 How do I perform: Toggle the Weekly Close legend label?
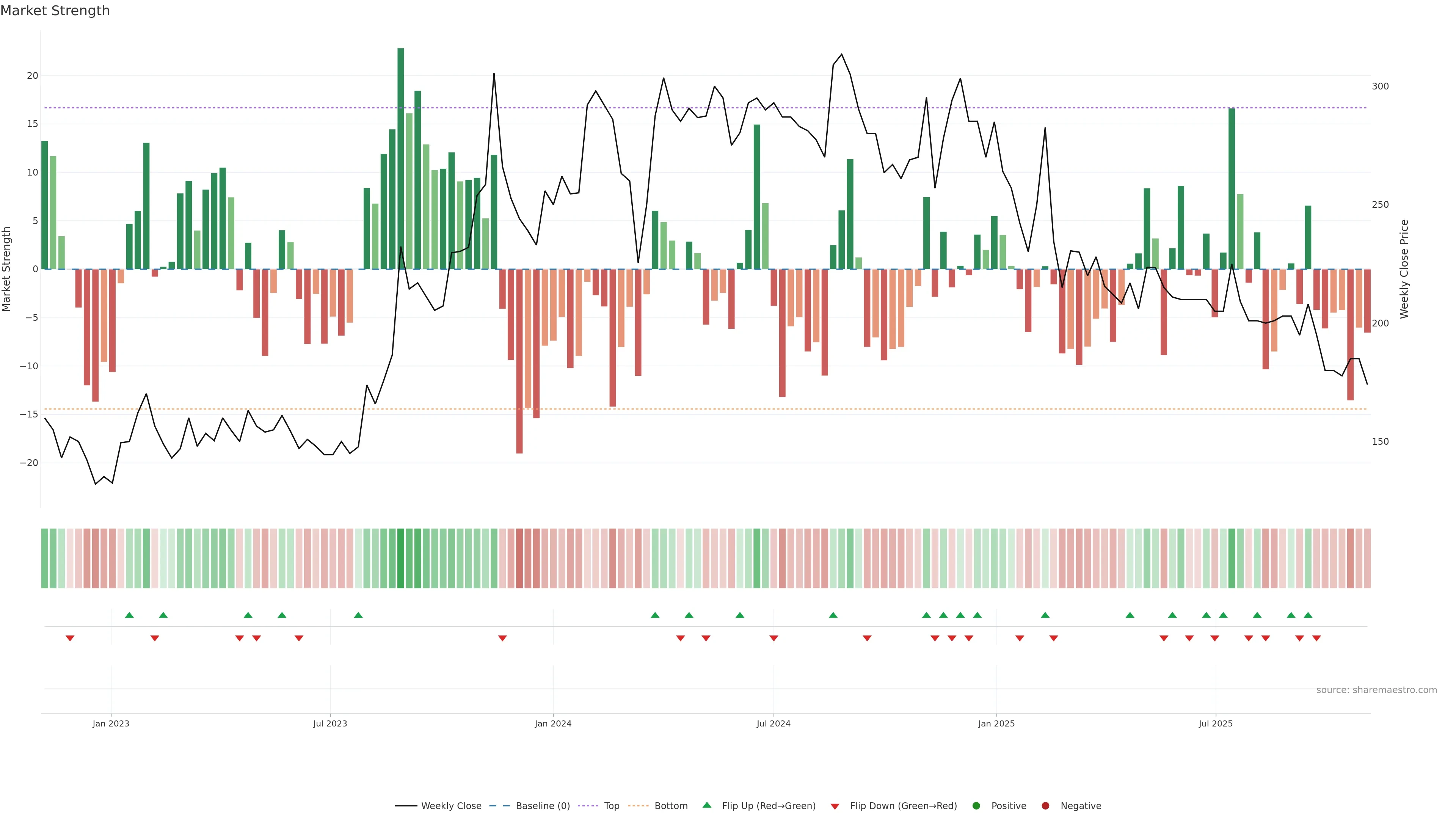click(x=451, y=806)
